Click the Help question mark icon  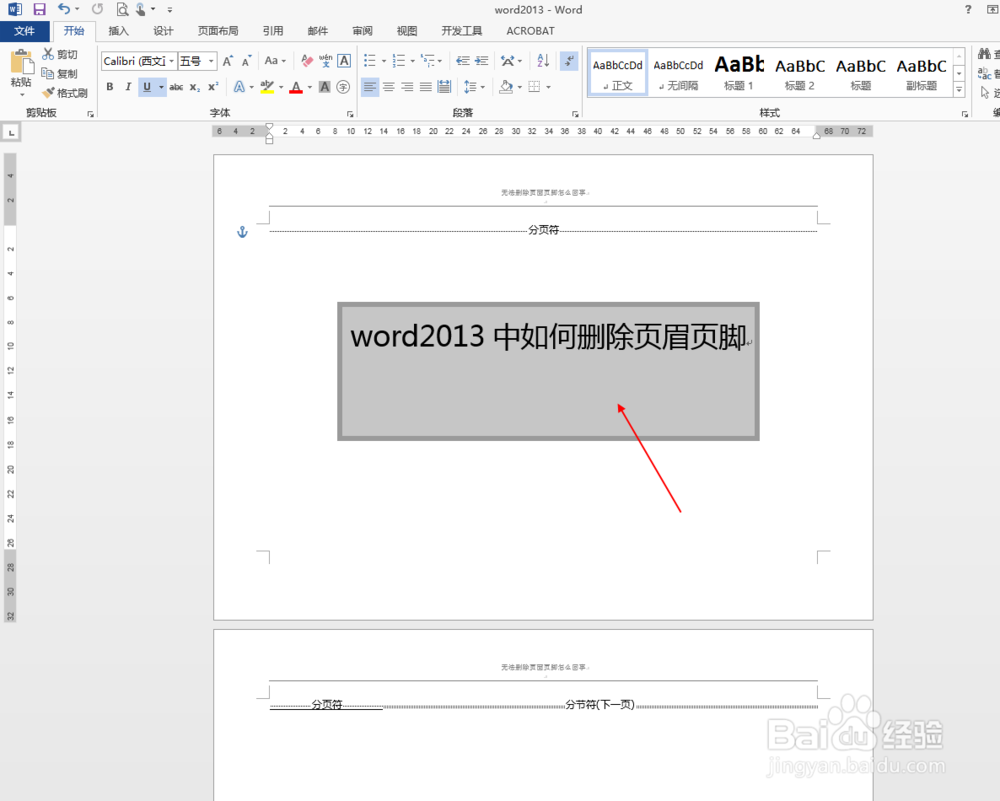click(968, 10)
